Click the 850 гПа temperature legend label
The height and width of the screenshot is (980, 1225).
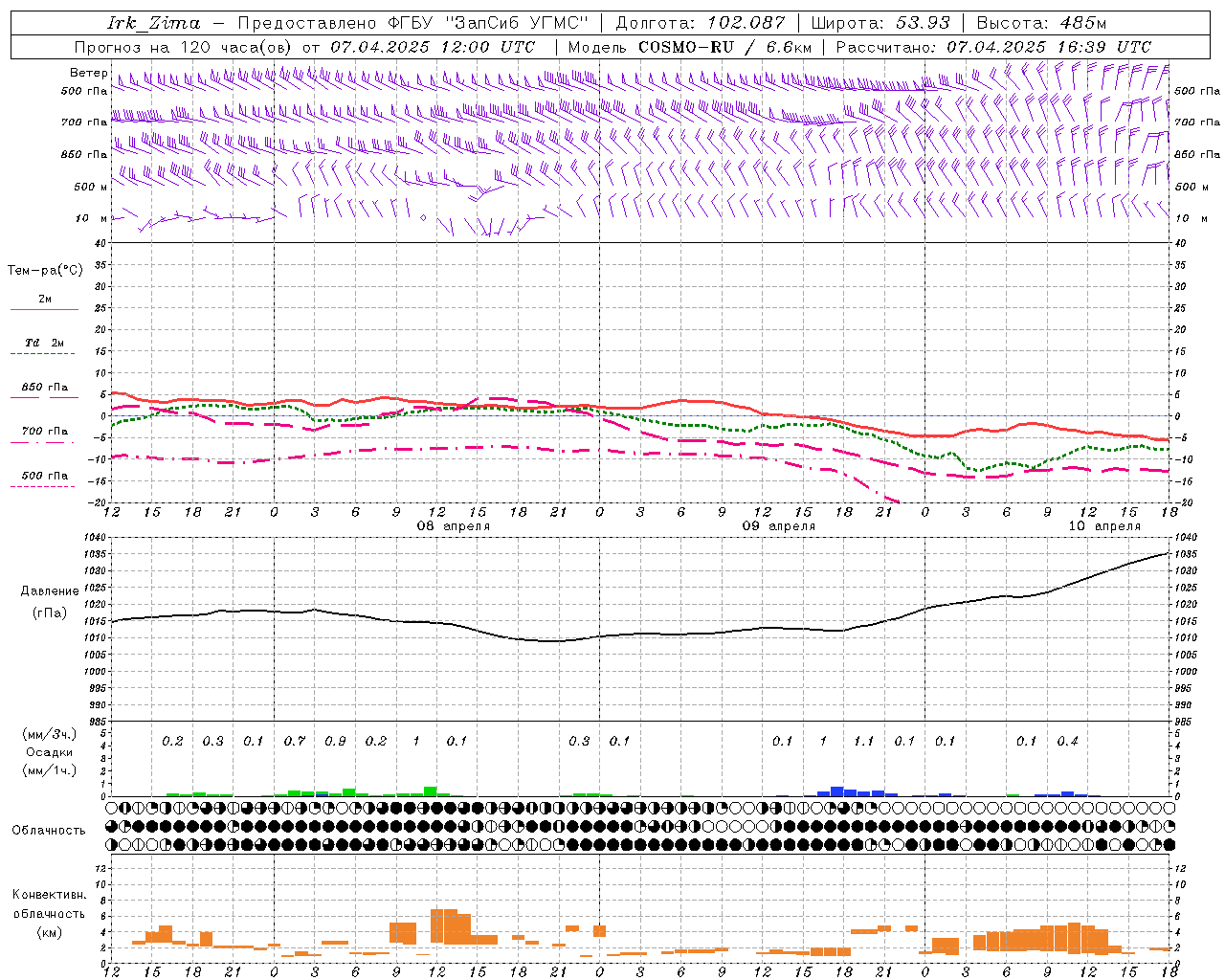click(45, 388)
